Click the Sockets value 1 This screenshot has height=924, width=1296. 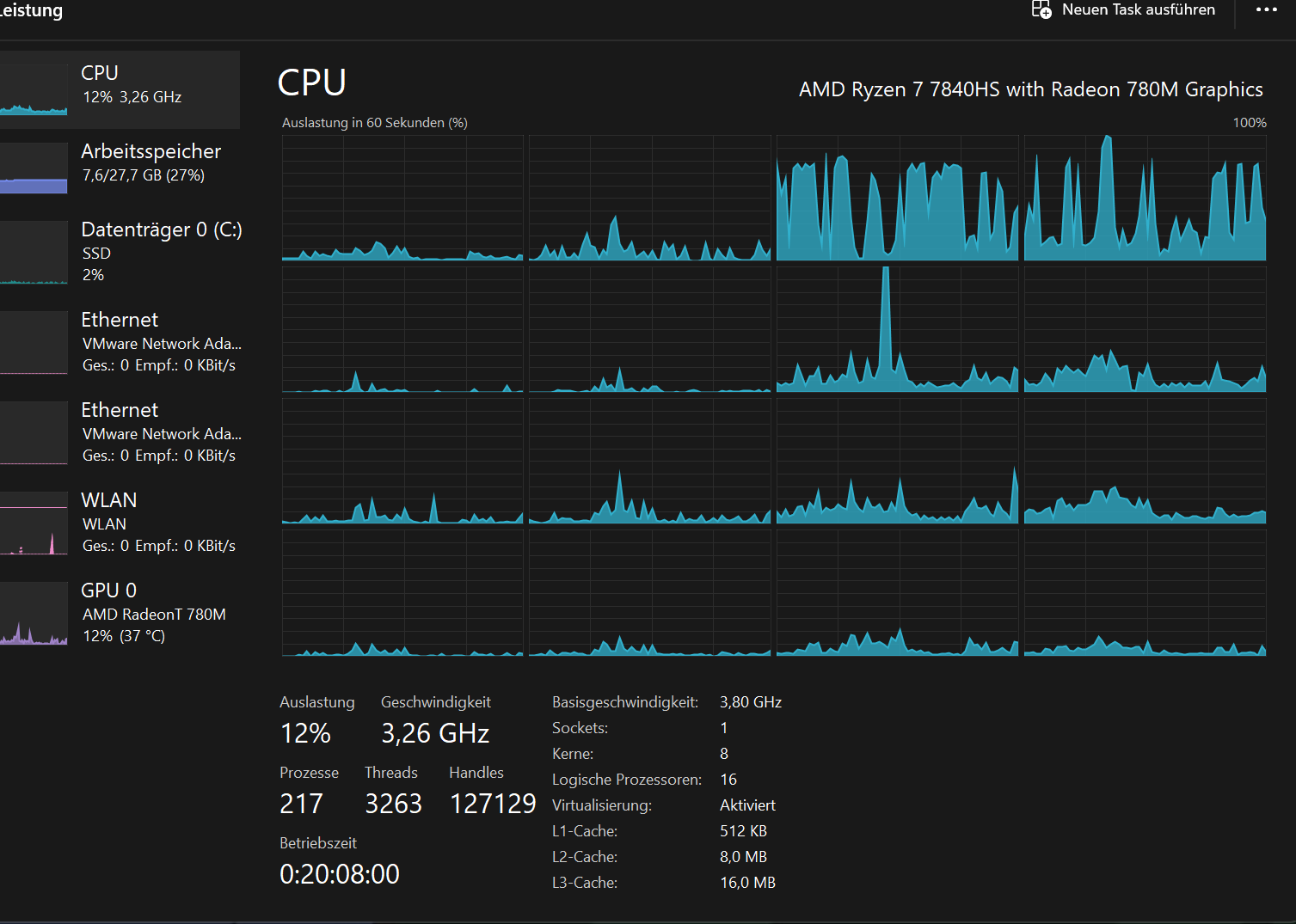click(724, 728)
